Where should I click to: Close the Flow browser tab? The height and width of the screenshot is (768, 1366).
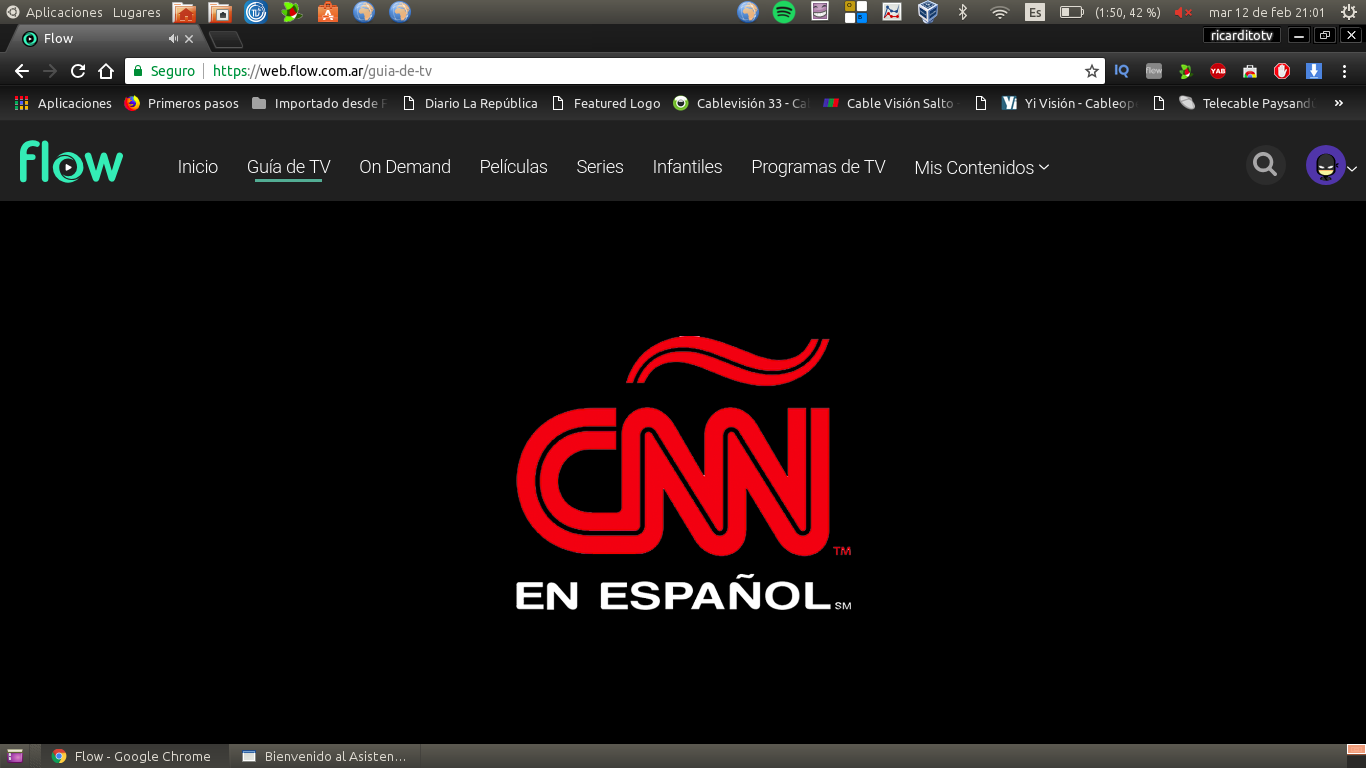[189, 39]
